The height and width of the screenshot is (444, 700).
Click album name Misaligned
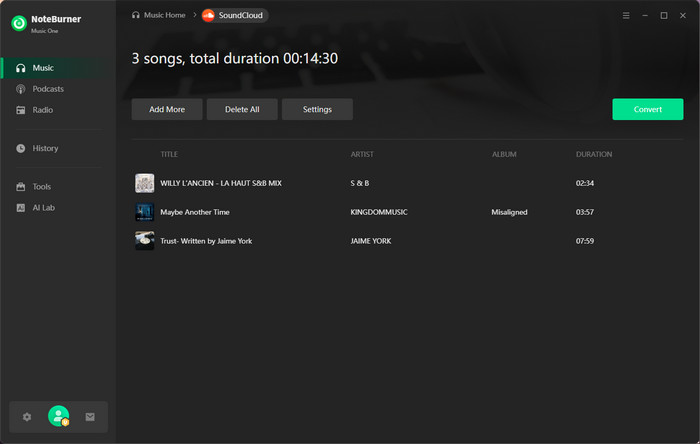509,212
